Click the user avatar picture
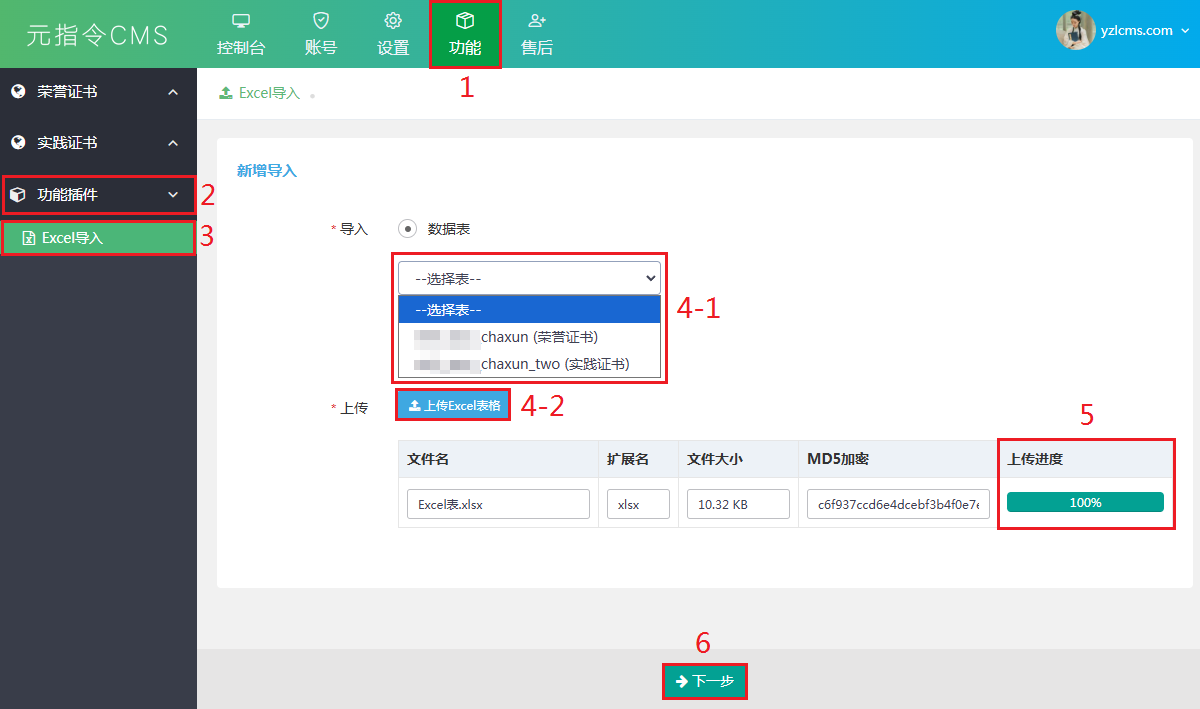The image size is (1200, 709). pyautogui.click(x=1075, y=30)
